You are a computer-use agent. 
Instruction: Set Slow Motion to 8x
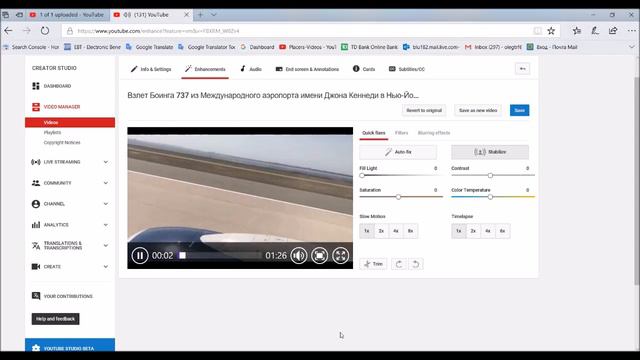click(x=411, y=231)
